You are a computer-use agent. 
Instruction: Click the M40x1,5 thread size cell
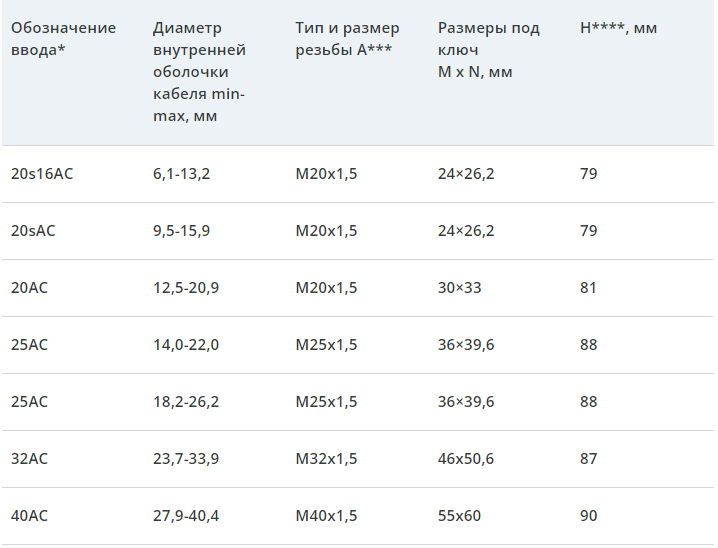tap(326, 516)
